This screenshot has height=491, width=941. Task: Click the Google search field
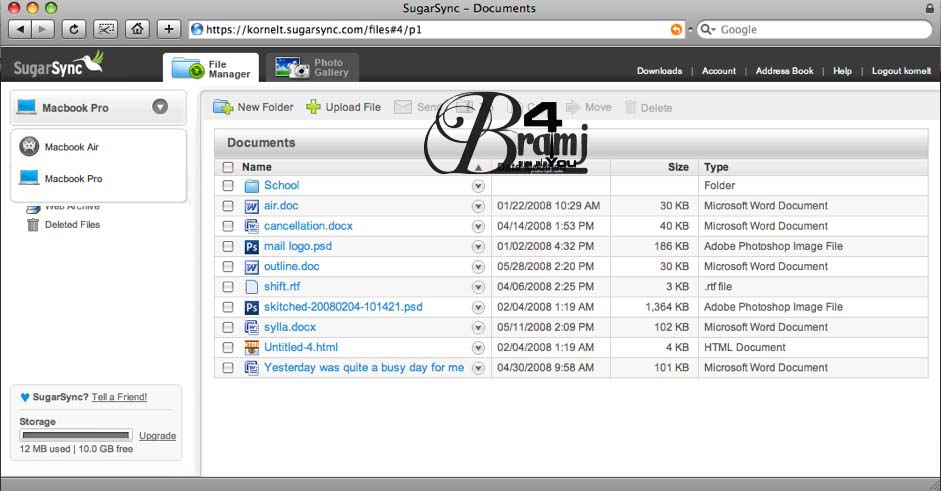(x=814, y=29)
